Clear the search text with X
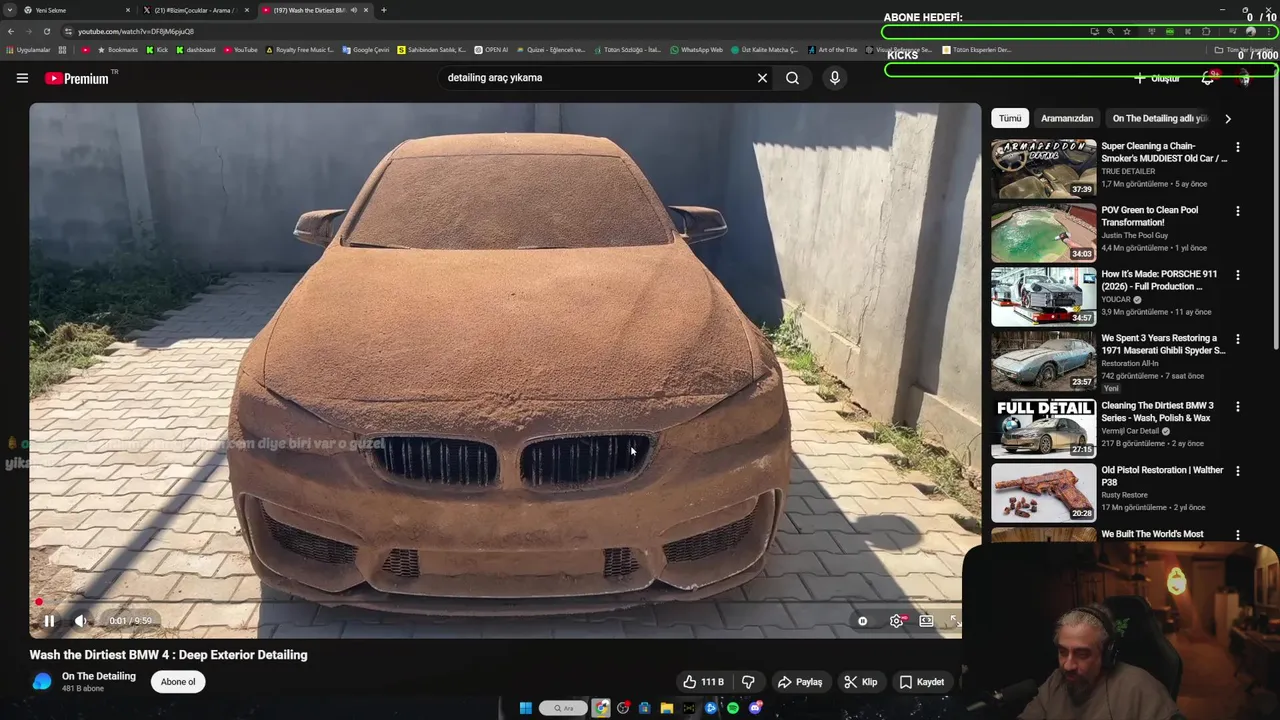 point(762,78)
